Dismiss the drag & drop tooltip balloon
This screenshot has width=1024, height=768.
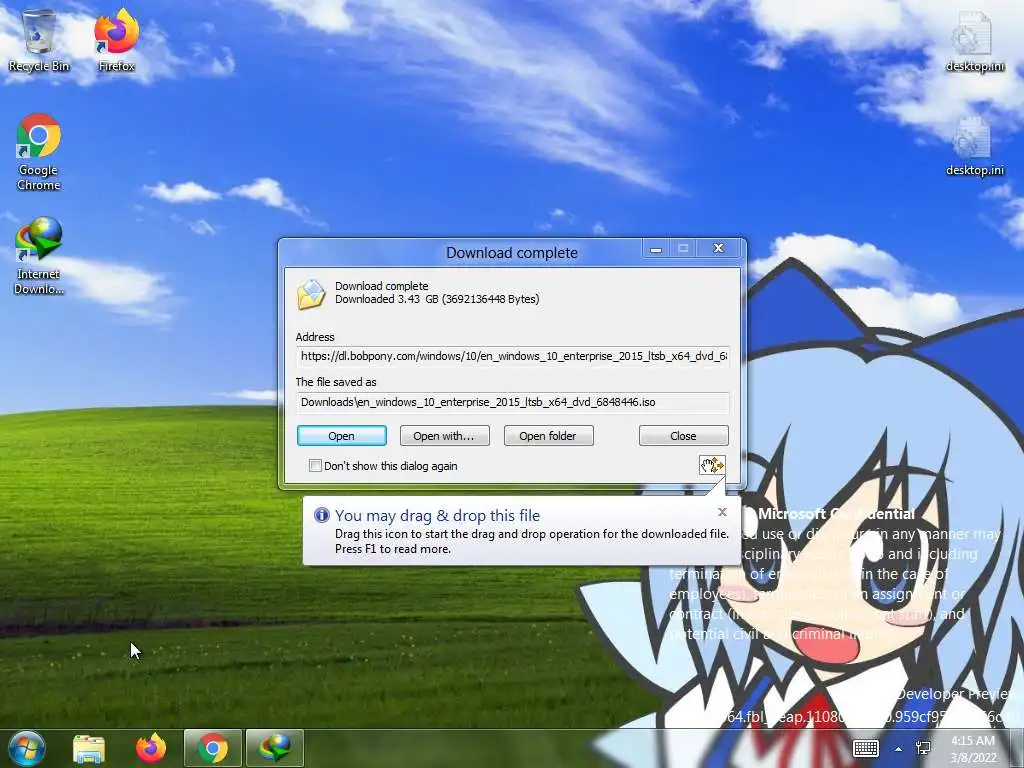(722, 512)
